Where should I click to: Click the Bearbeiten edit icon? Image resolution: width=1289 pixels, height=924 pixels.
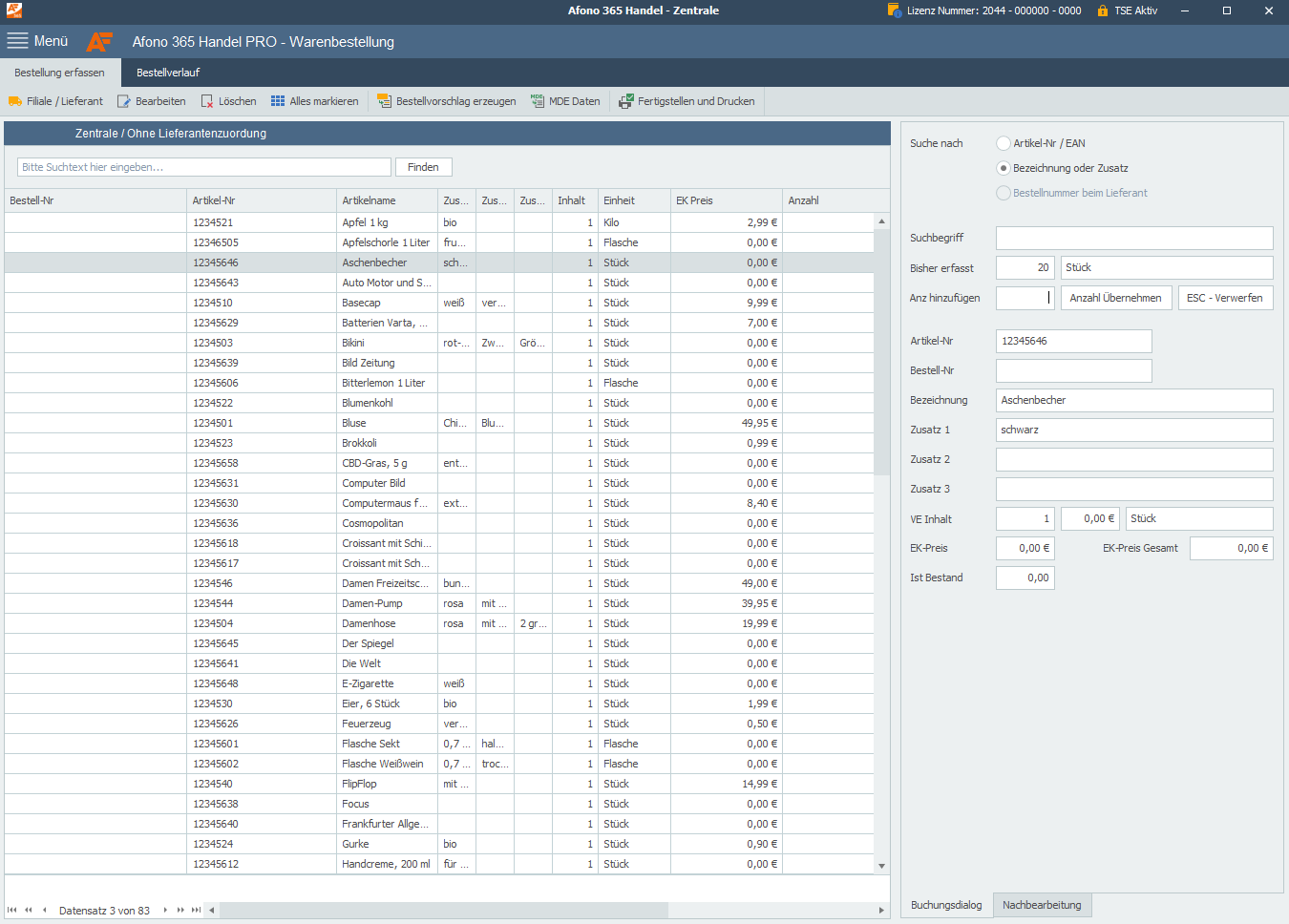[x=124, y=101]
